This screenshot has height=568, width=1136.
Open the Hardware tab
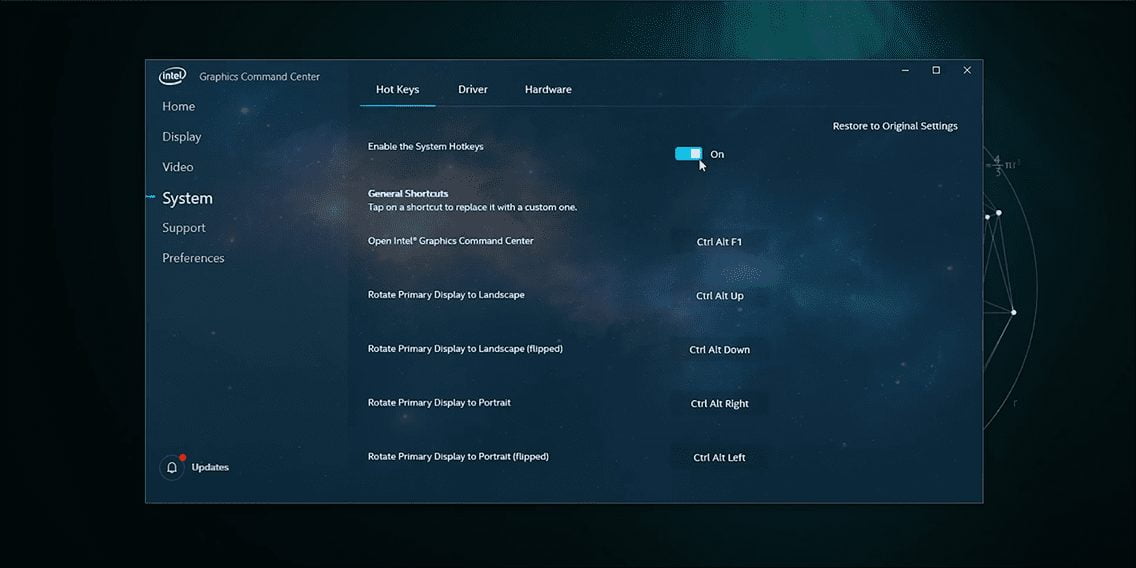pyautogui.click(x=548, y=90)
